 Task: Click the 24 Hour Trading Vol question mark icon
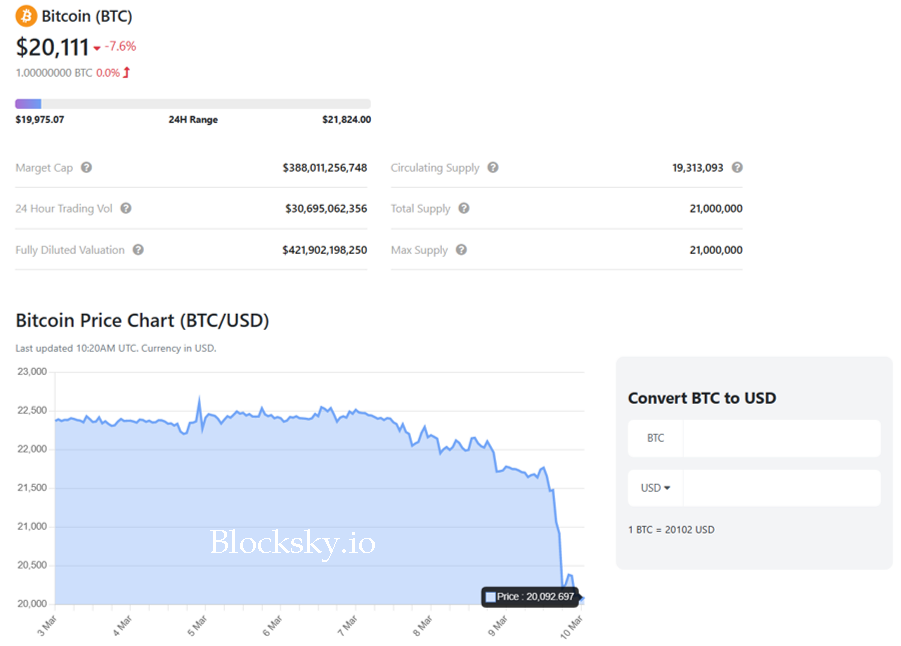pyautogui.click(x=126, y=208)
